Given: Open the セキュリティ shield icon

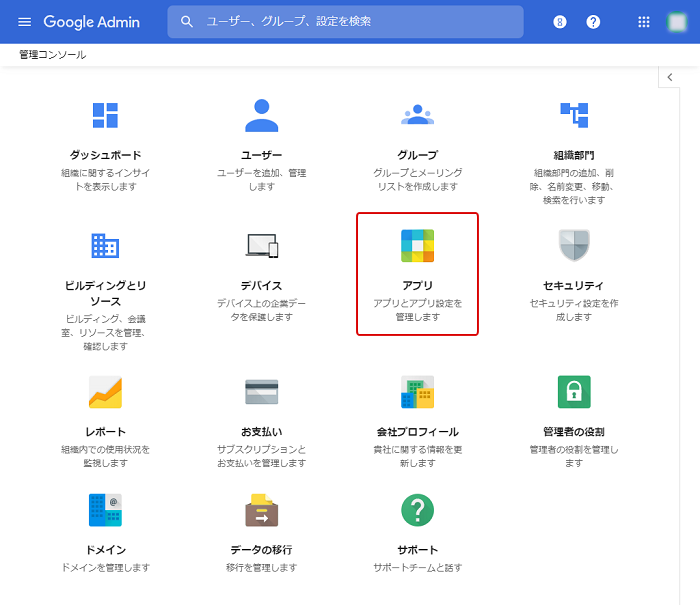Looking at the screenshot, I should click(574, 246).
